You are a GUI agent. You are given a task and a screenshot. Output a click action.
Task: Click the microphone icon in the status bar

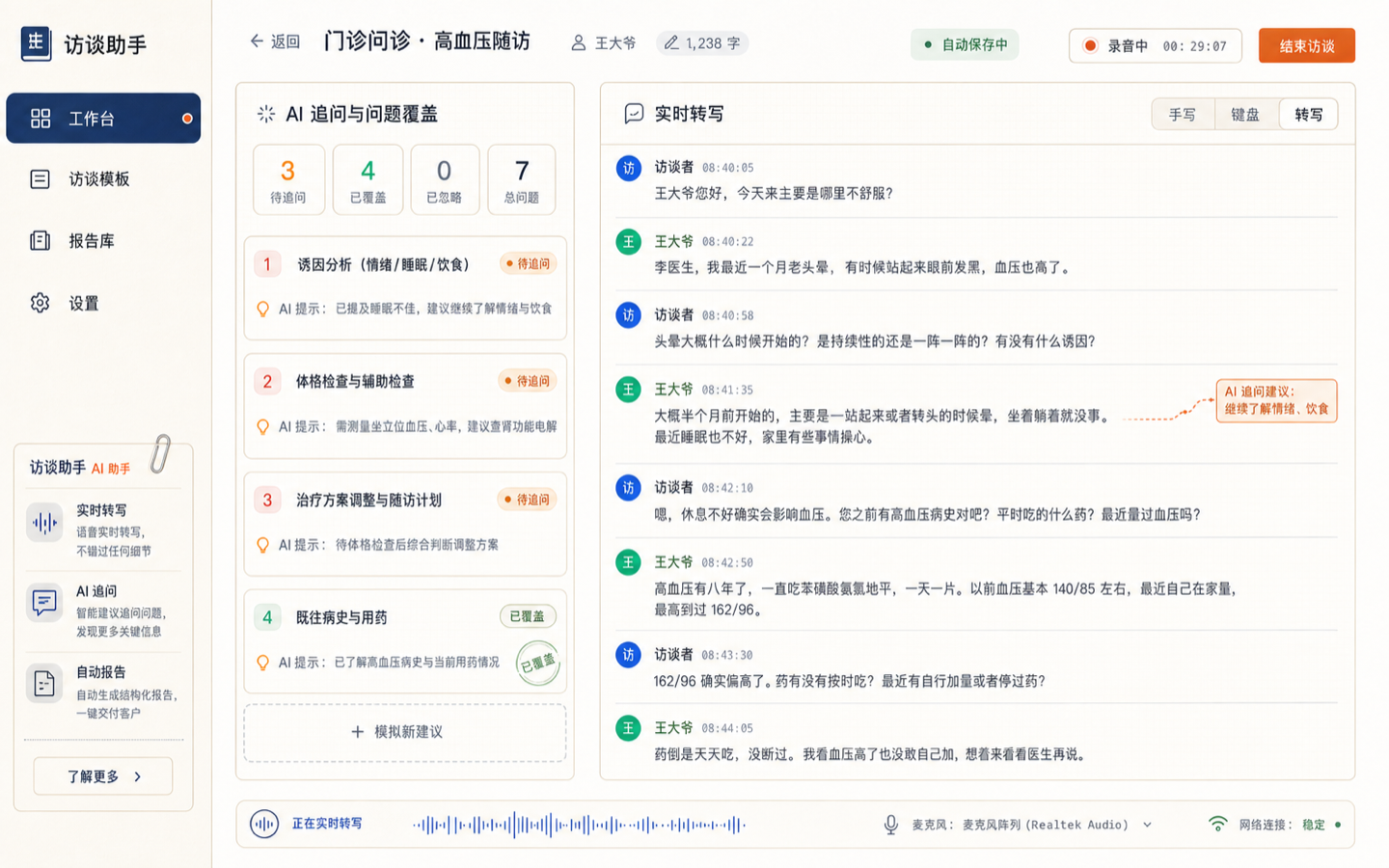(891, 825)
